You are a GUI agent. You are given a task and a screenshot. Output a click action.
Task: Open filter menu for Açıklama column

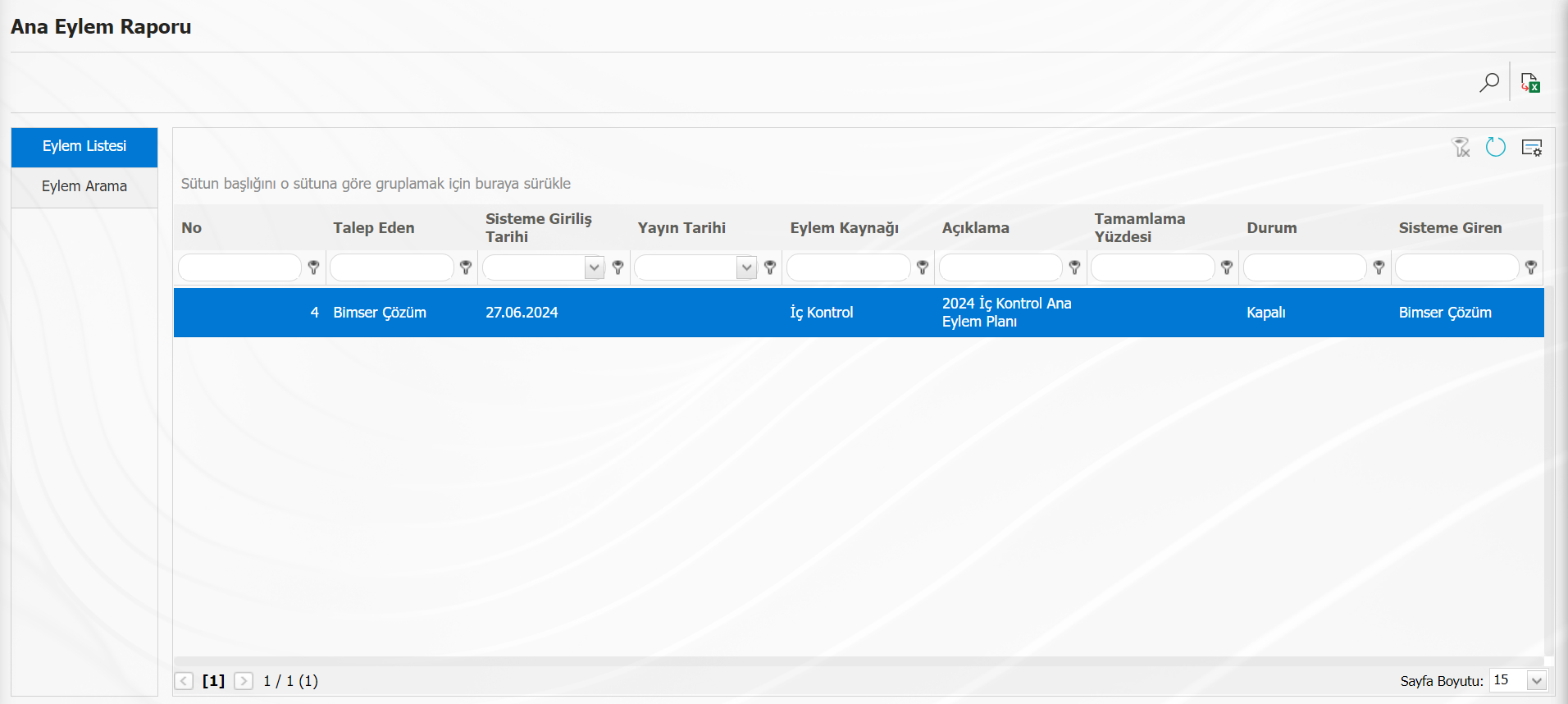pos(1075,267)
